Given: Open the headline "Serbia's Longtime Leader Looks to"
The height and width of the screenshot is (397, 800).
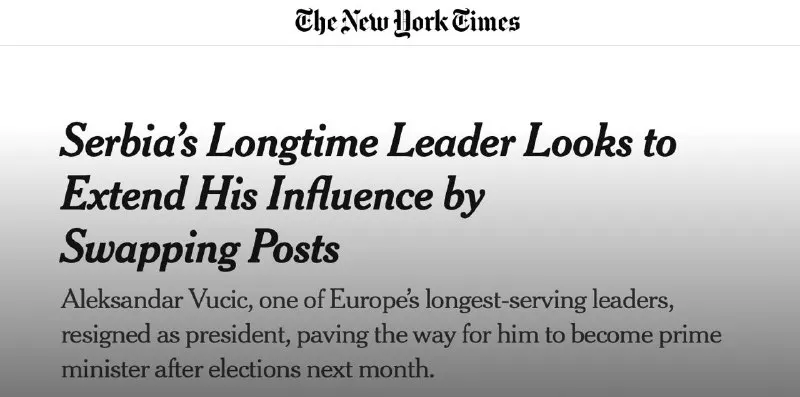Looking at the screenshot, I should tap(368, 141).
